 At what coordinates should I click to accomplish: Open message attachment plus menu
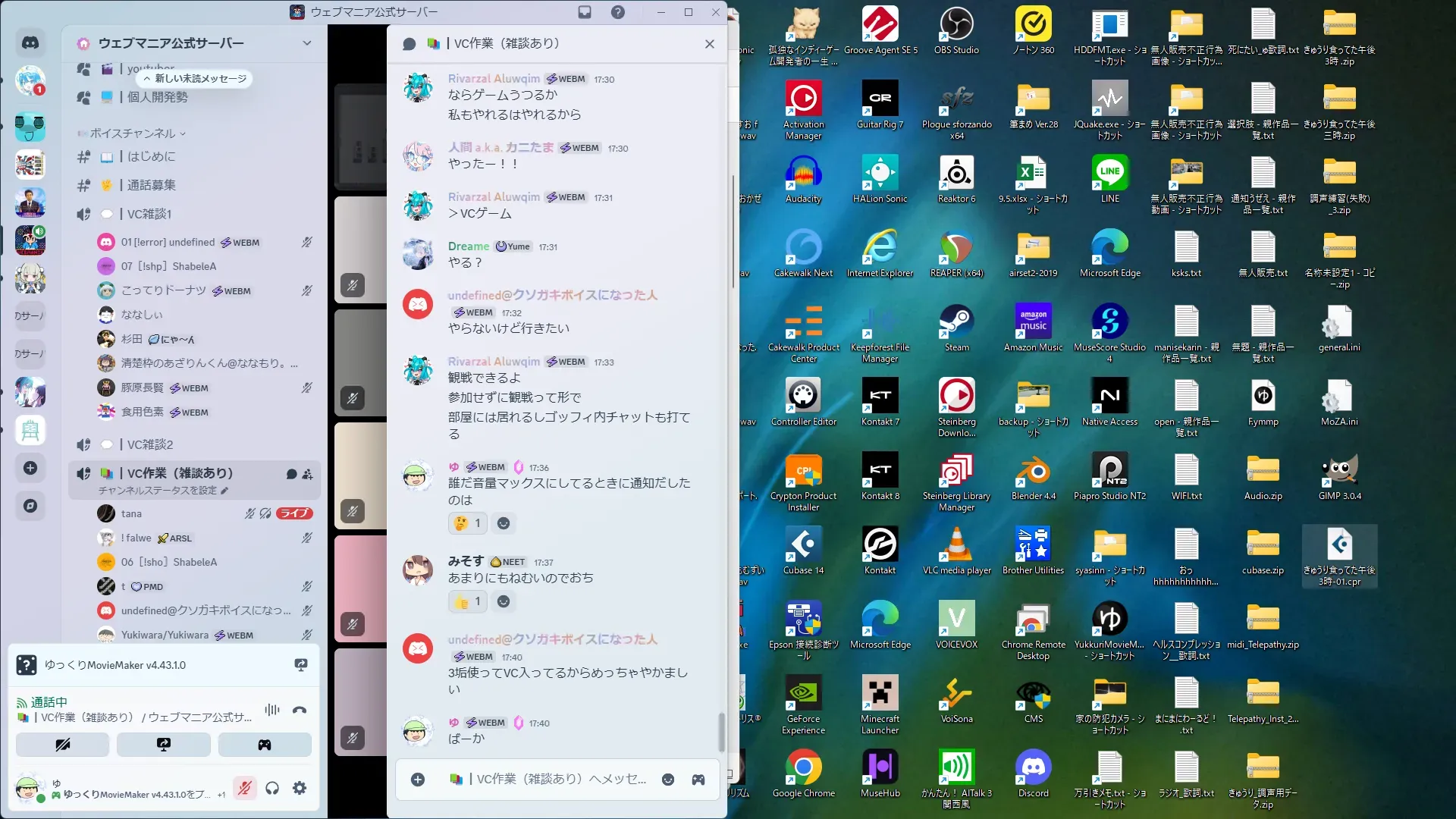tap(418, 780)
